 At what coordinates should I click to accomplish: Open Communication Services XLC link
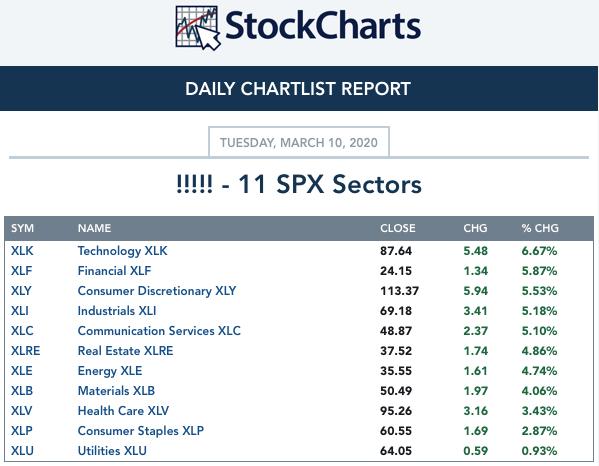click(x=159, y=331)
